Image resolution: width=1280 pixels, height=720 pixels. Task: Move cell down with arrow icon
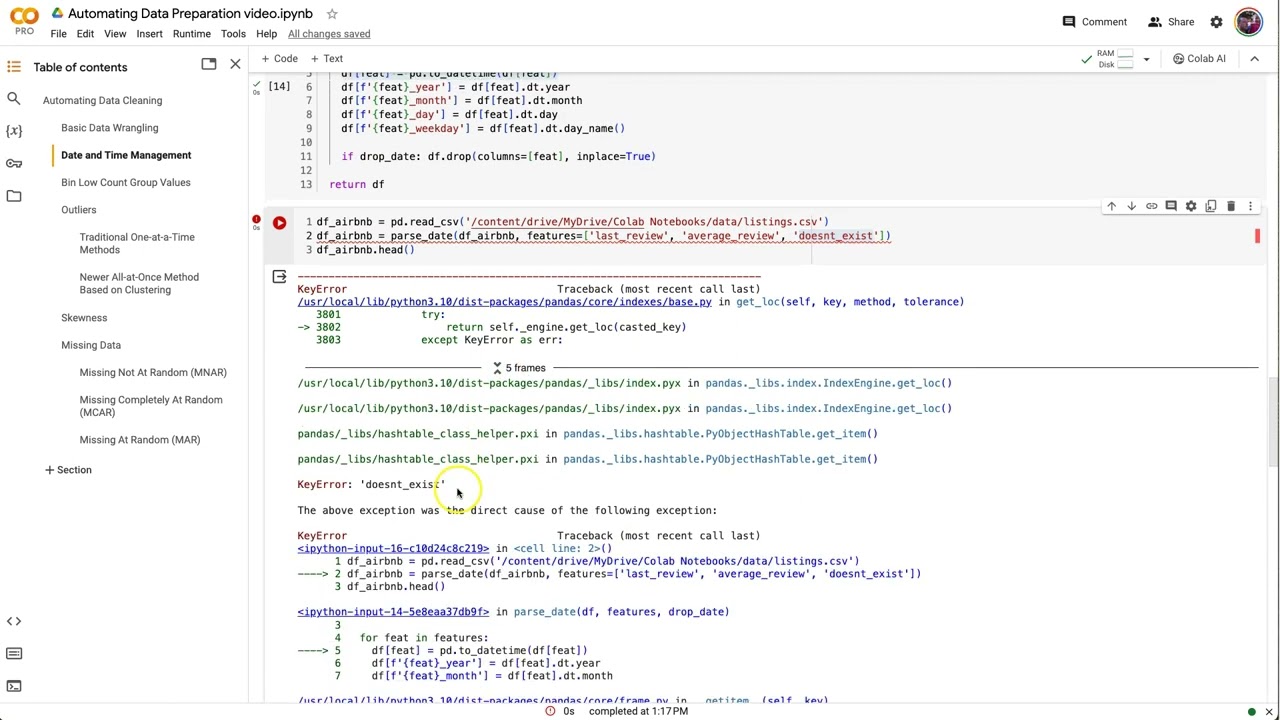[1131, 206]
